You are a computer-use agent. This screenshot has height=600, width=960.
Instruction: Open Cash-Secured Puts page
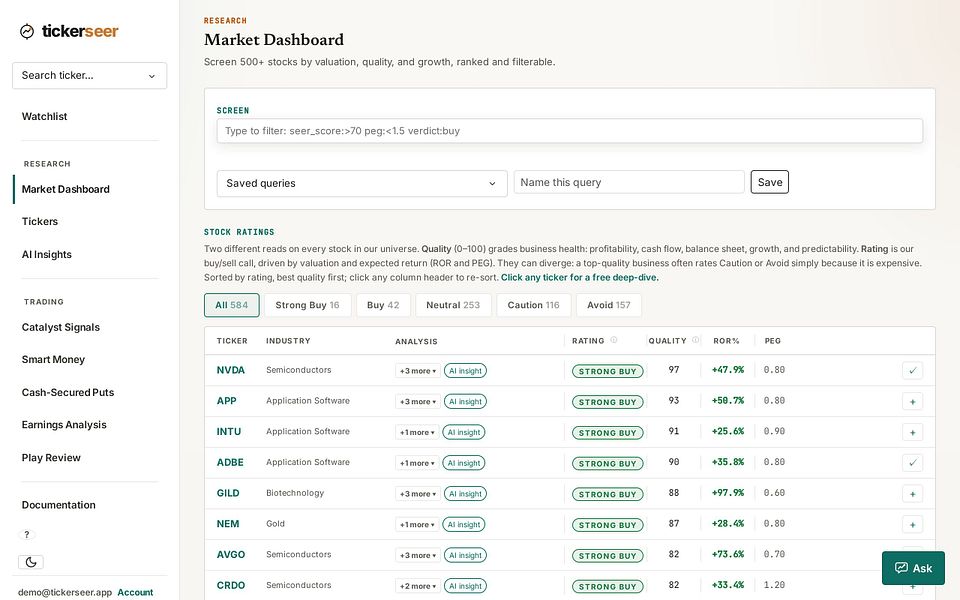pos(68,392)
